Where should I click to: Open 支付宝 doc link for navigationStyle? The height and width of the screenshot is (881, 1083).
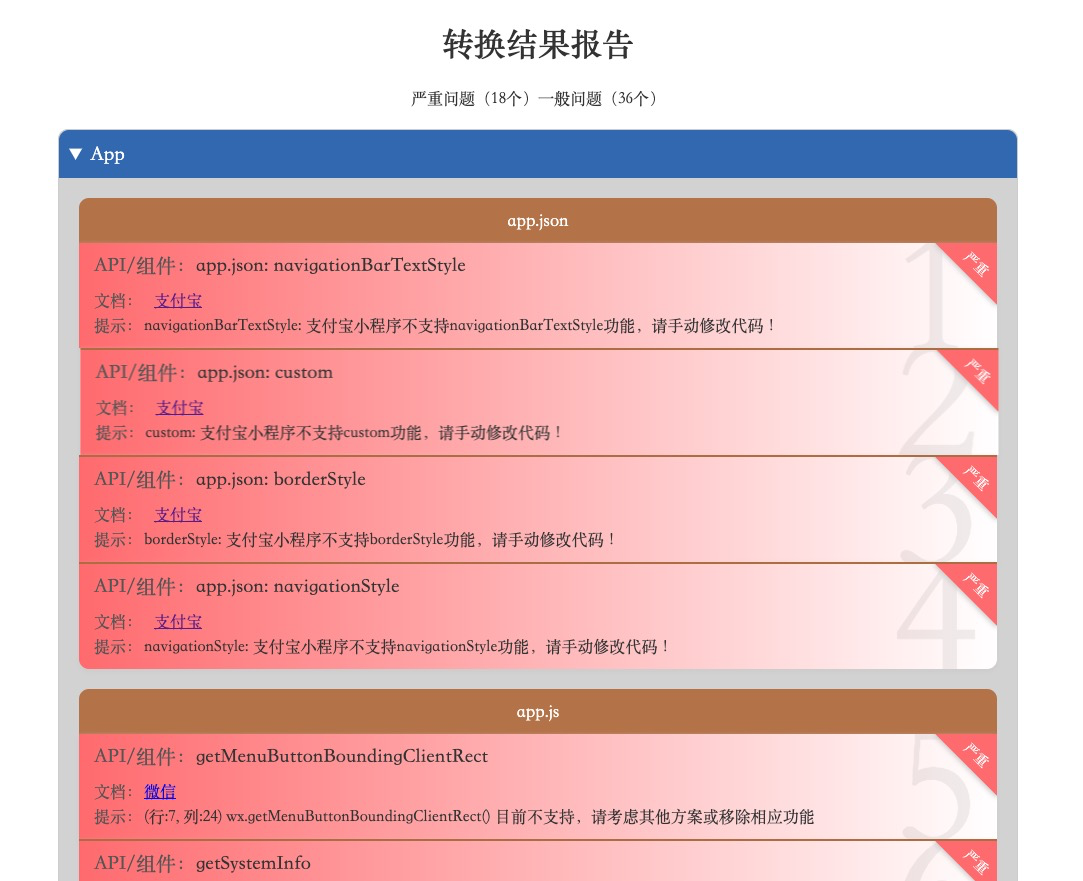178,622
